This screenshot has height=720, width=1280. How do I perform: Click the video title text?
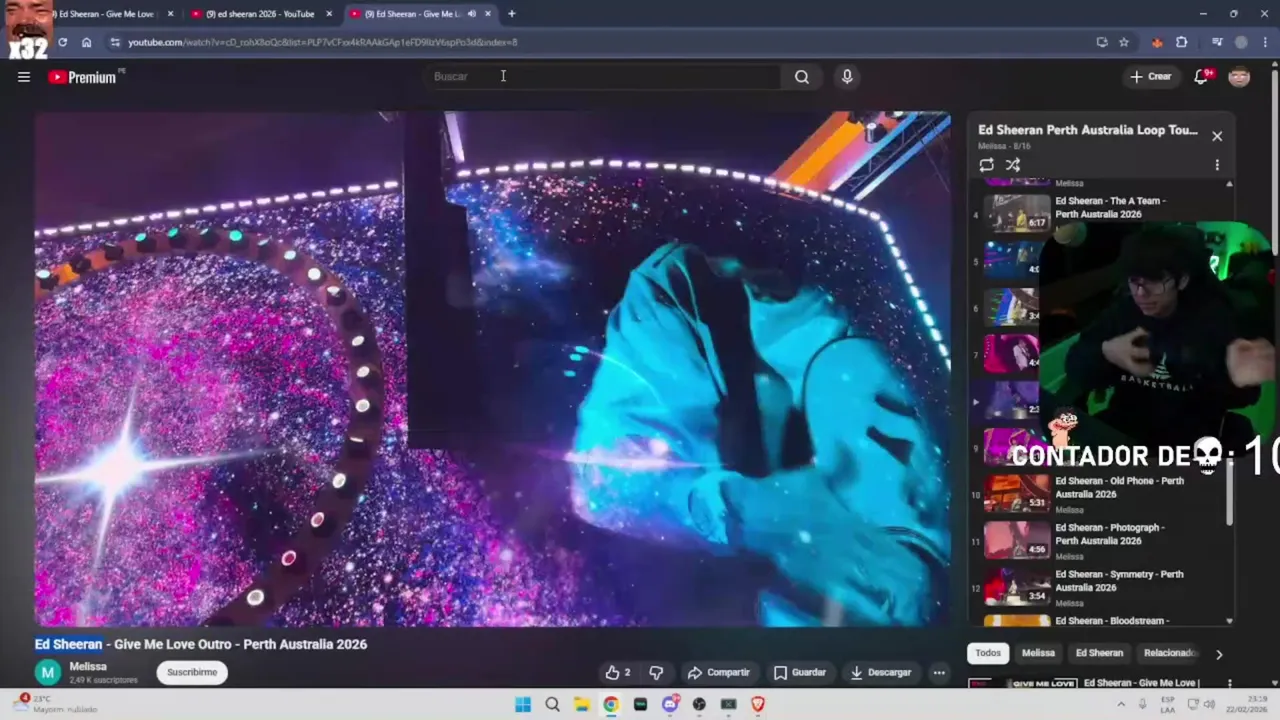tap(201, 644)
